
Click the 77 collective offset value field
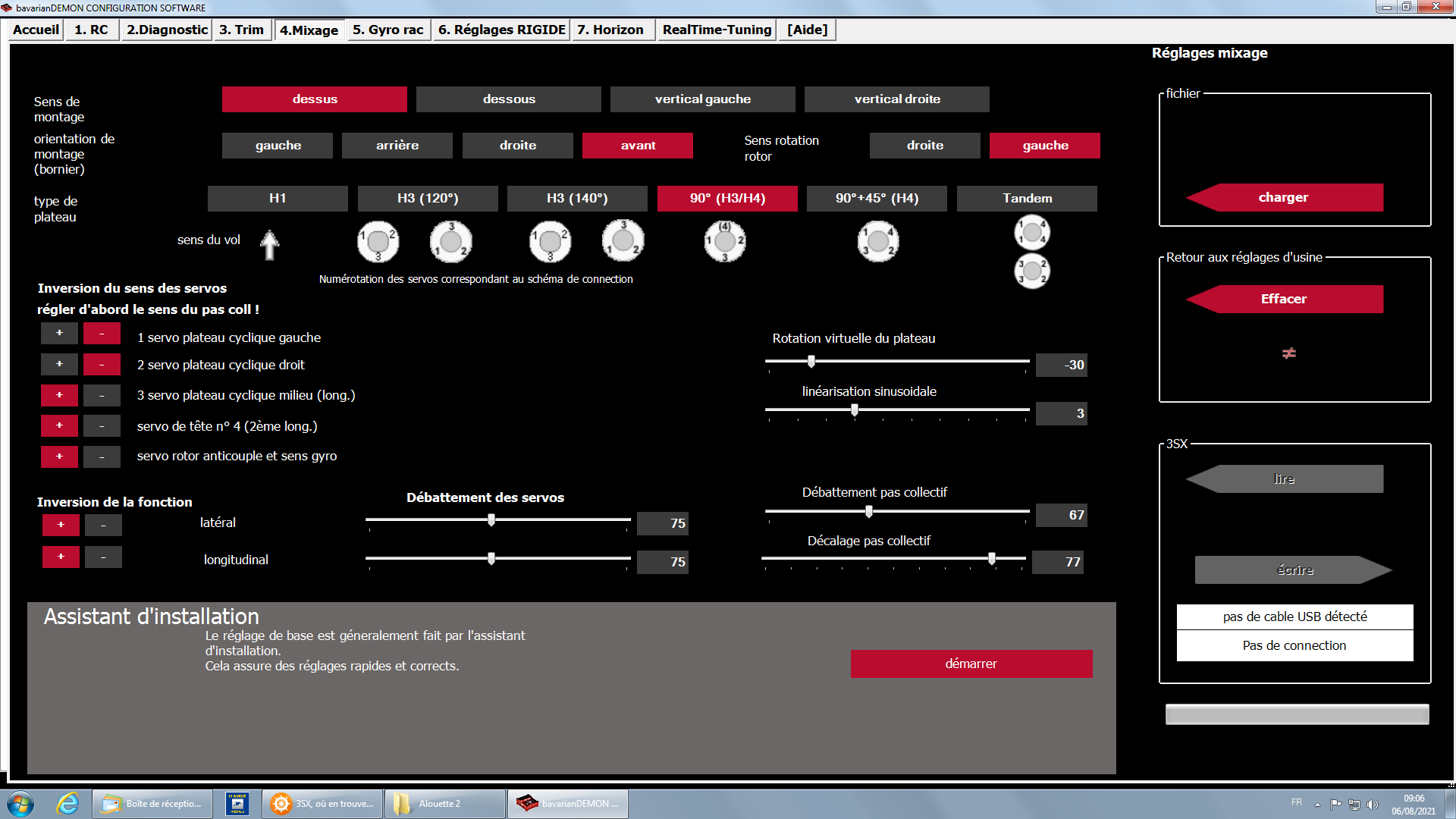click(x=1058, y=562)
